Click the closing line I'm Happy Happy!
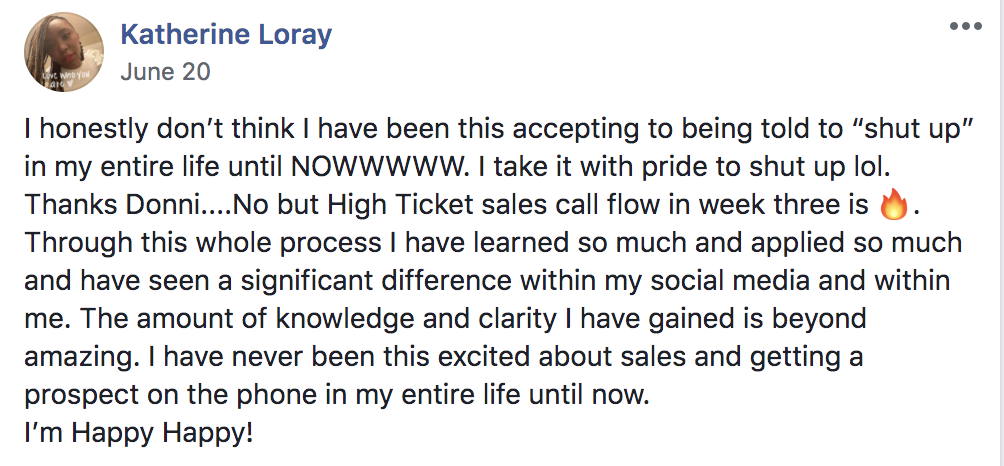Screen dimensions: 1004x466 pyautogui.click(x=138, y=433)
